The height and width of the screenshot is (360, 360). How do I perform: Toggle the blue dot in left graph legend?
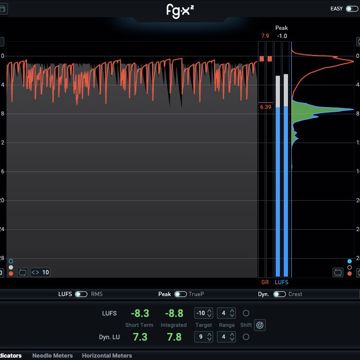(11, 261)
